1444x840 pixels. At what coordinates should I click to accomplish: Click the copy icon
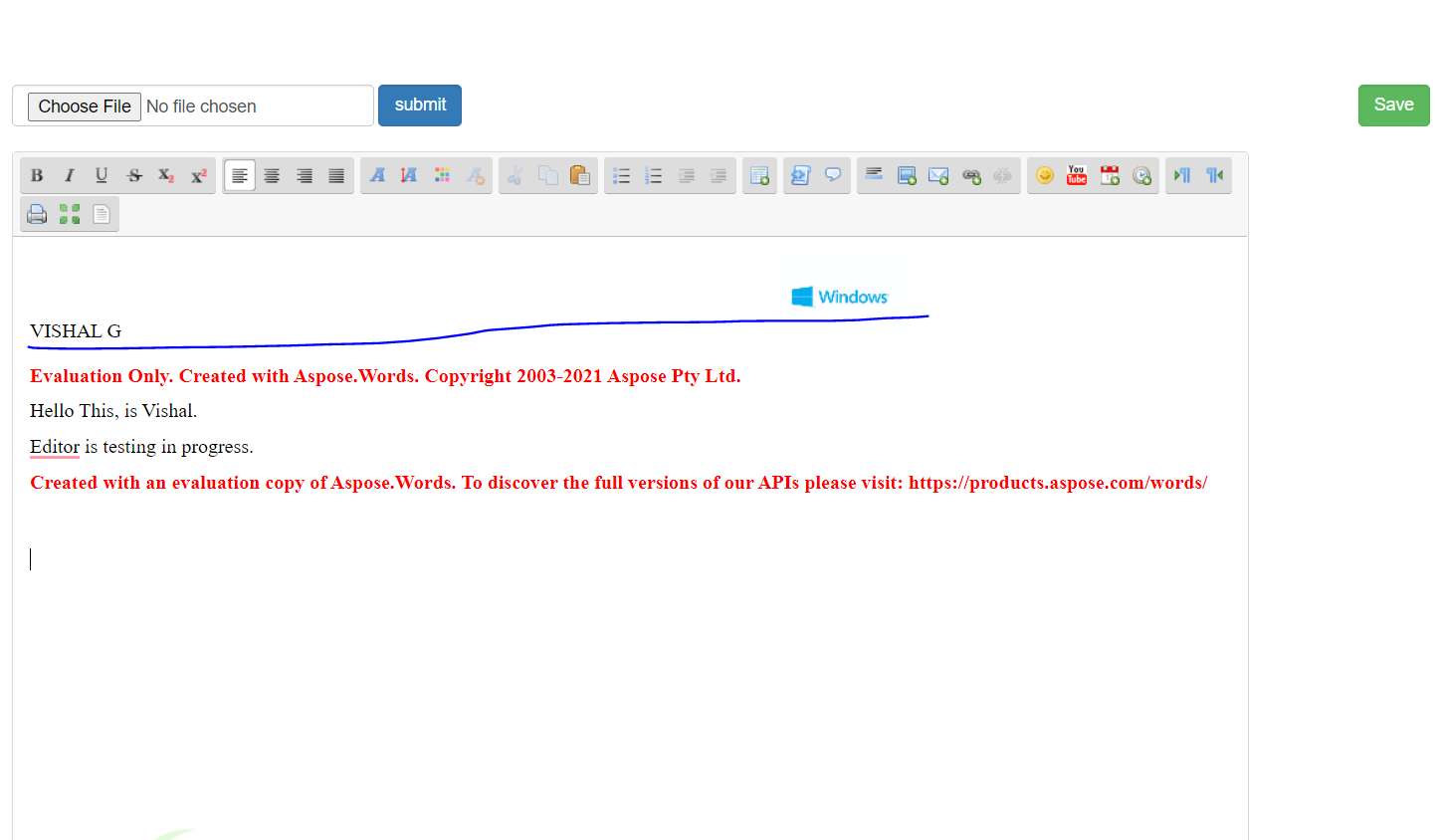(x=547, y=176)
